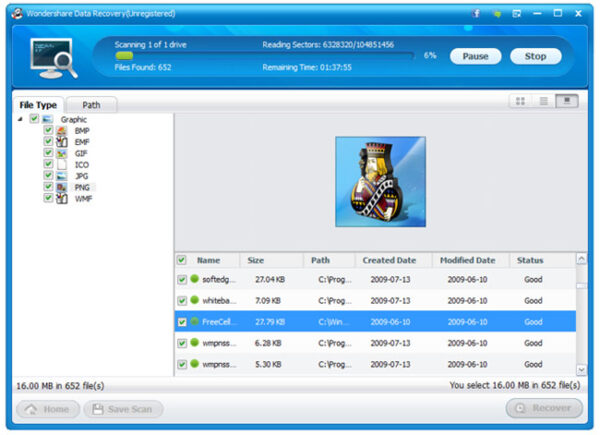Switch to preview view mode
This screenshot has width=600, height=435.
pos(568,101)
